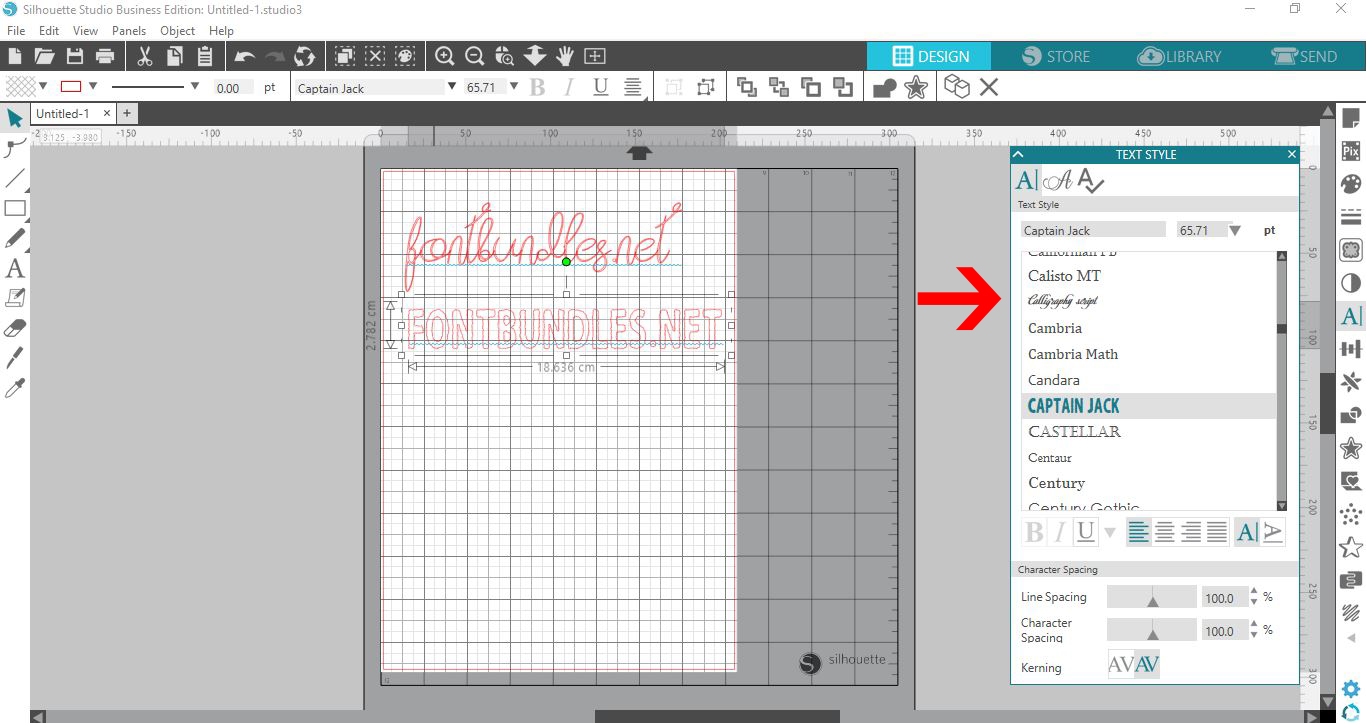Click the New document icon
This screenshot has height=723, width=1366.
click(15, 56)
